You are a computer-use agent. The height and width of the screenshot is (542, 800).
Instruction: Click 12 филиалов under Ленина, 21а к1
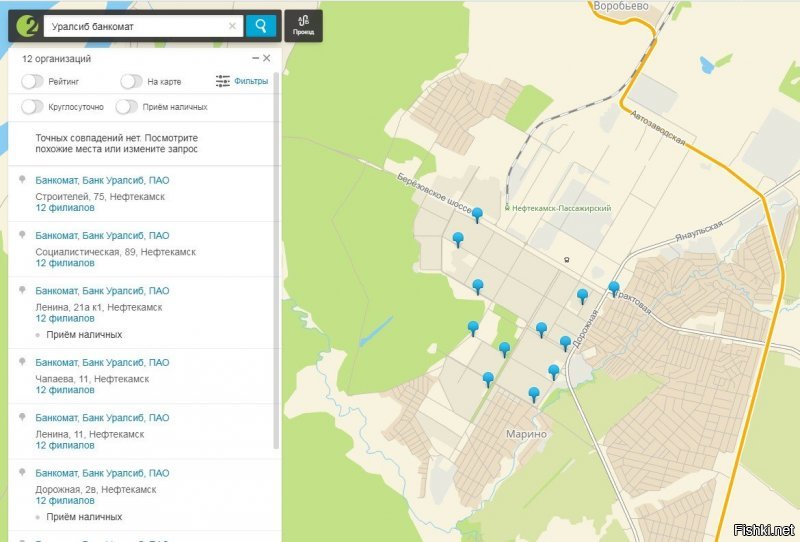[x=65, y=318]
